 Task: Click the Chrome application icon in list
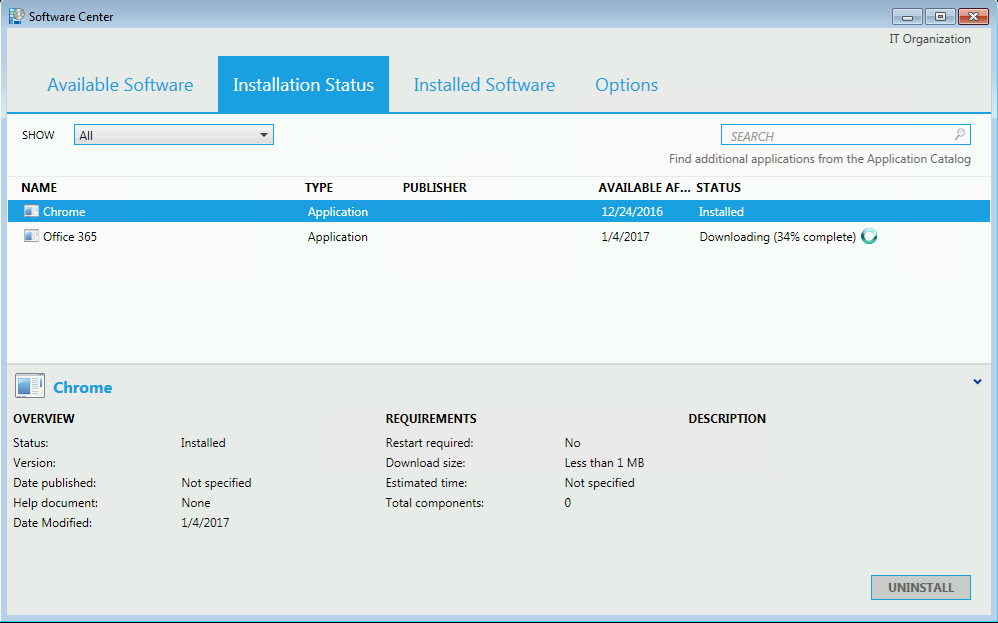(31, 212)
